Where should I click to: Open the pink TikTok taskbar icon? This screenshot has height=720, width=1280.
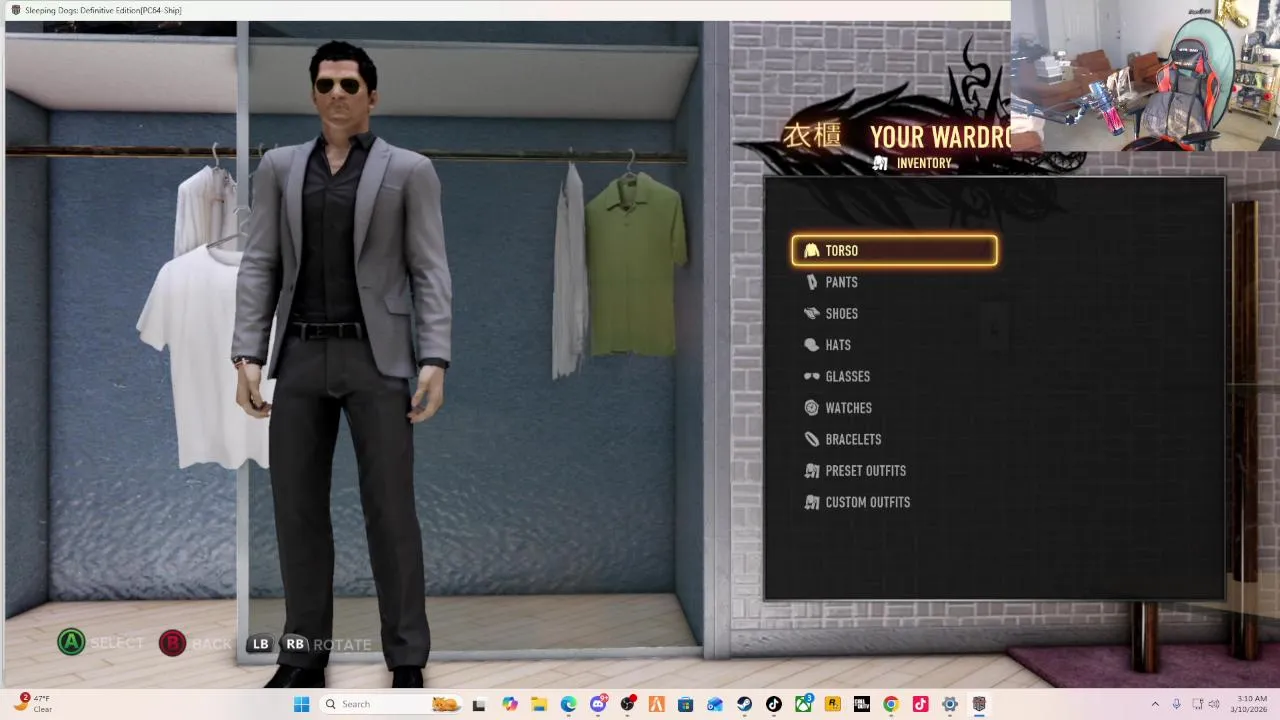(x=920, y=704)
